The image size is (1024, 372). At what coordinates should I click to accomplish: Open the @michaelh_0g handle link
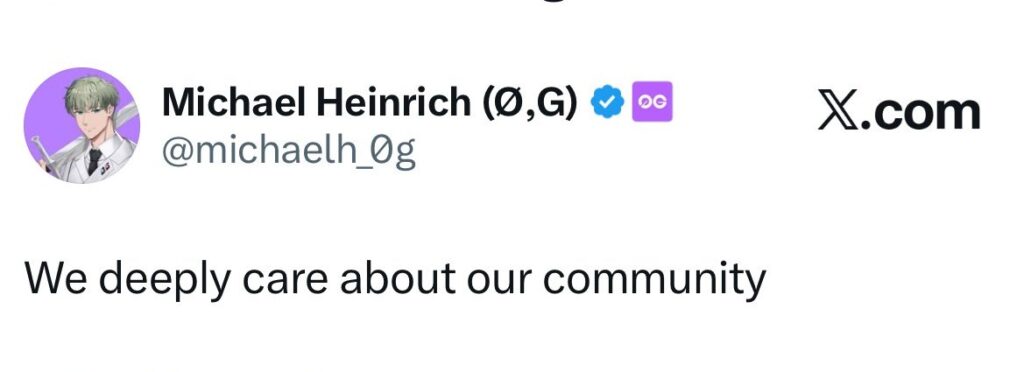tap(288, 151)
